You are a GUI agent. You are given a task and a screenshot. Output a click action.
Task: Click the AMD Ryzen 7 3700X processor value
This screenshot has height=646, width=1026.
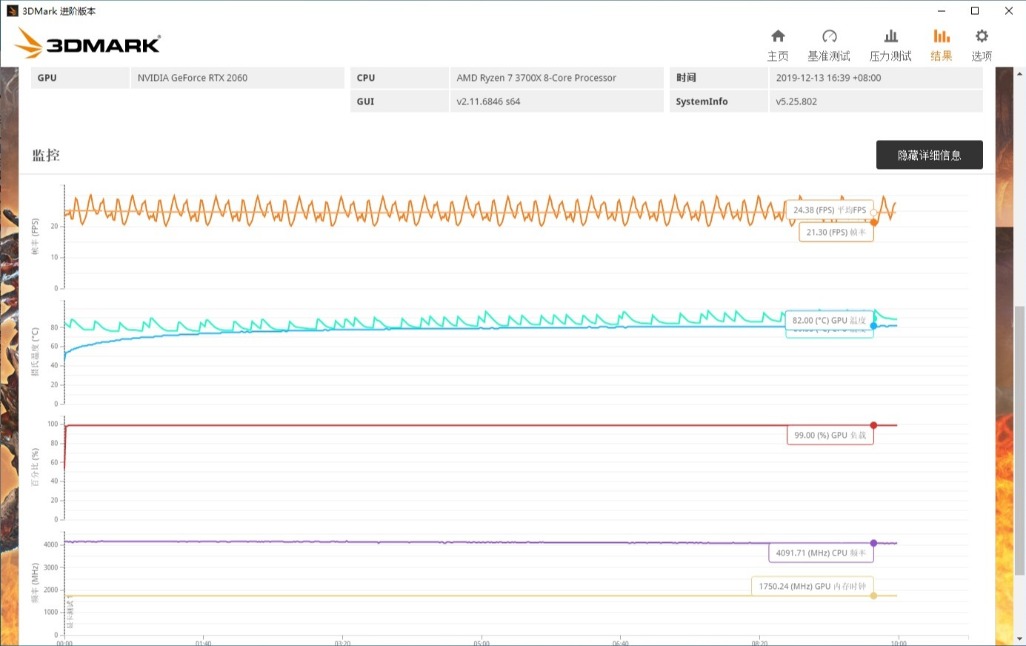[x=536, y=78]
